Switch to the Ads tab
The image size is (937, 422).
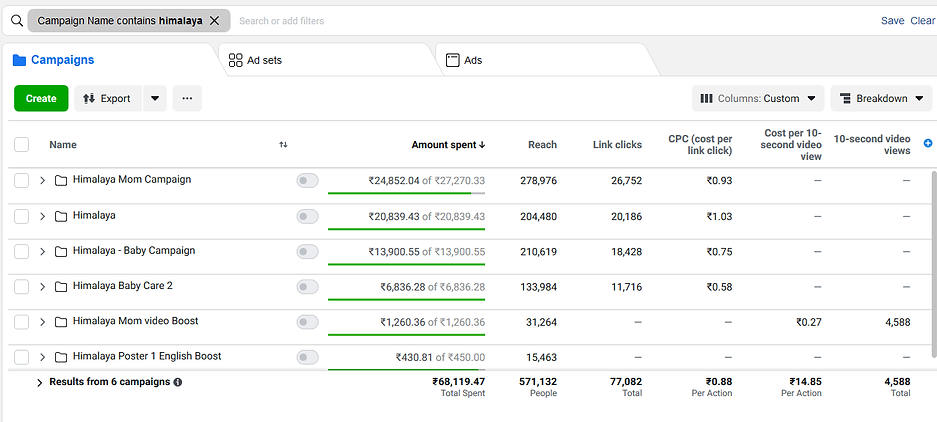tap(472, 60)
